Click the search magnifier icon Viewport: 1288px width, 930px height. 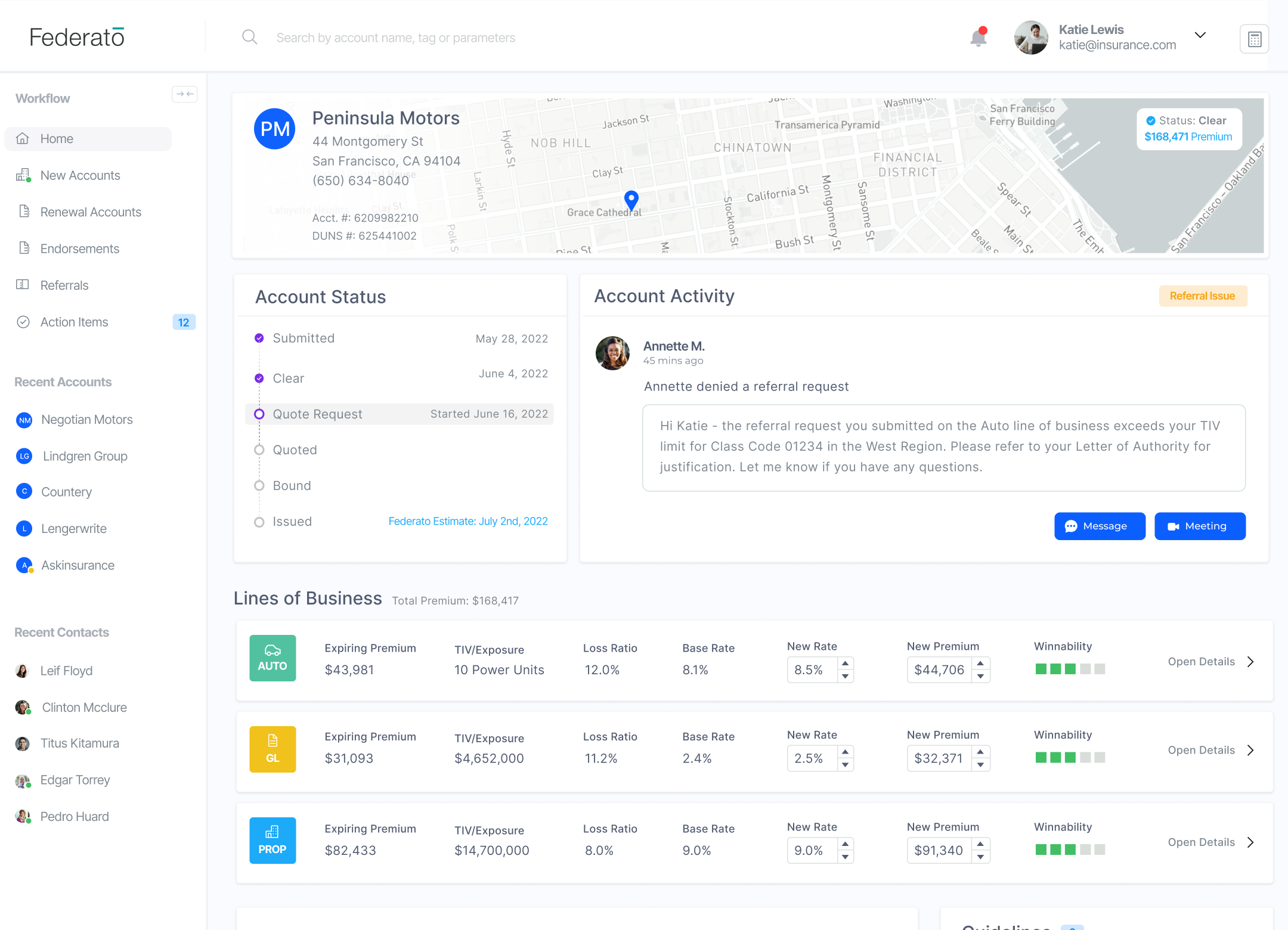(250, 38)
